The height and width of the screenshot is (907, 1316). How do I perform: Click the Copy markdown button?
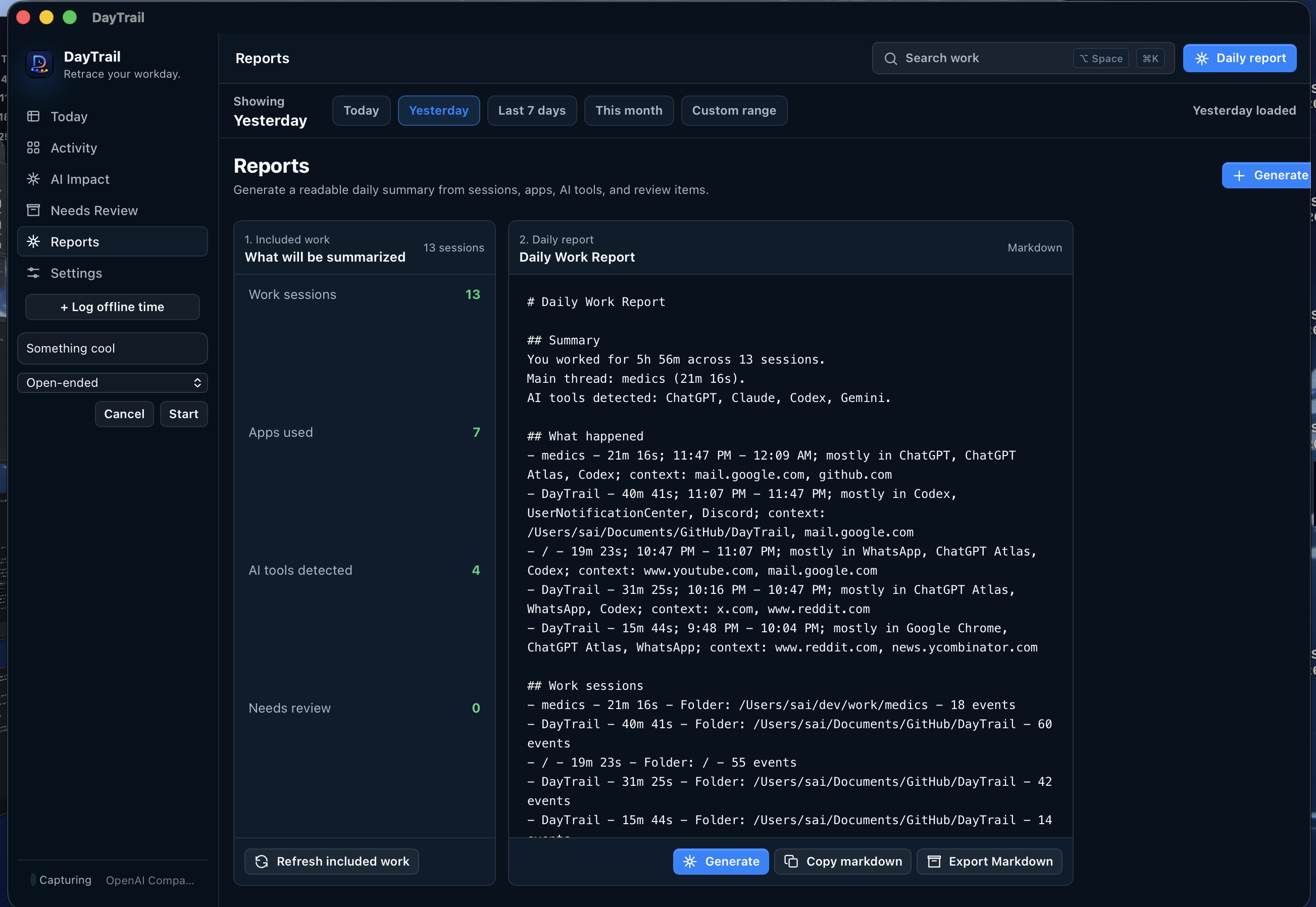point(842,861)
